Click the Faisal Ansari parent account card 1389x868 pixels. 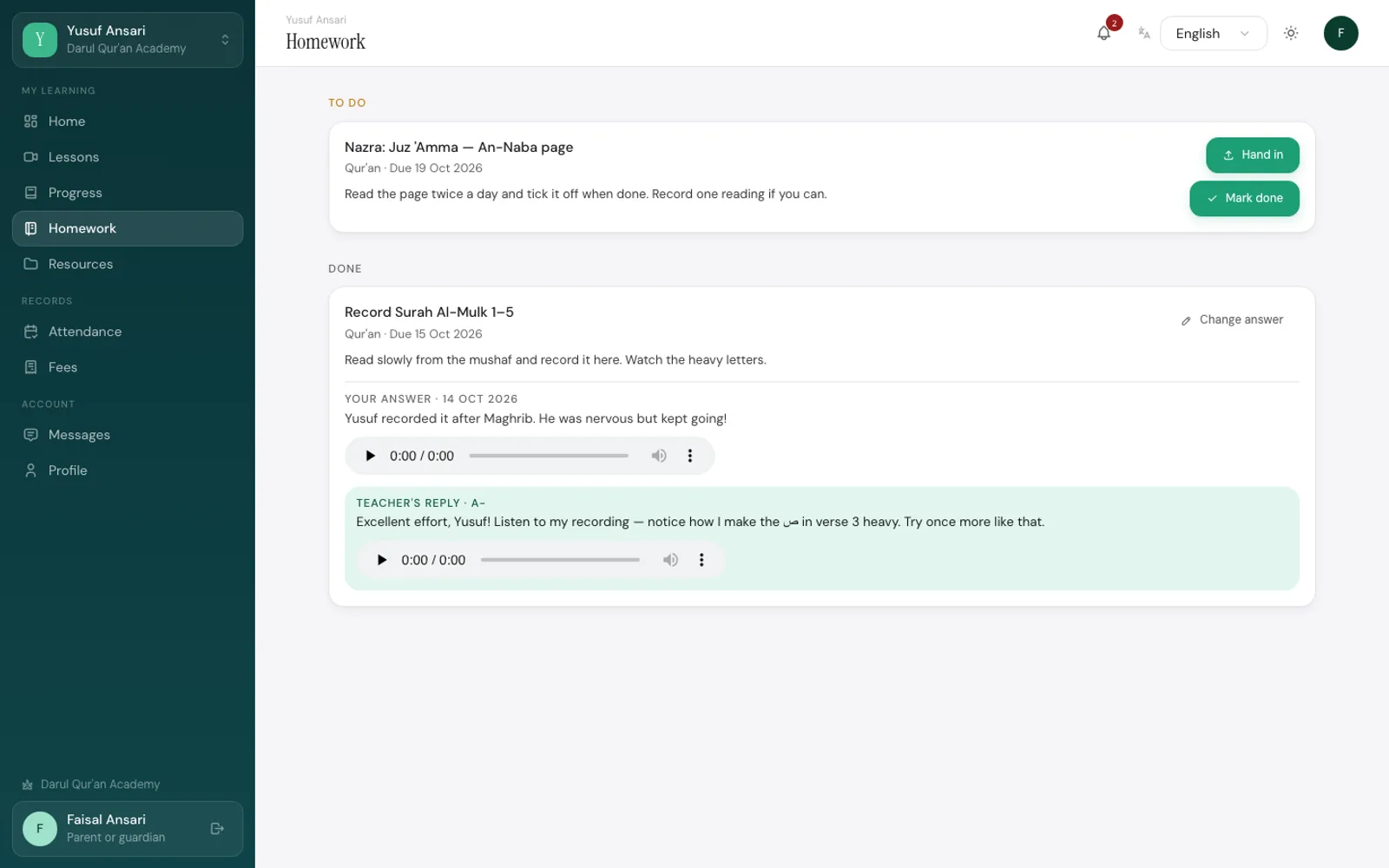point(128,829)
